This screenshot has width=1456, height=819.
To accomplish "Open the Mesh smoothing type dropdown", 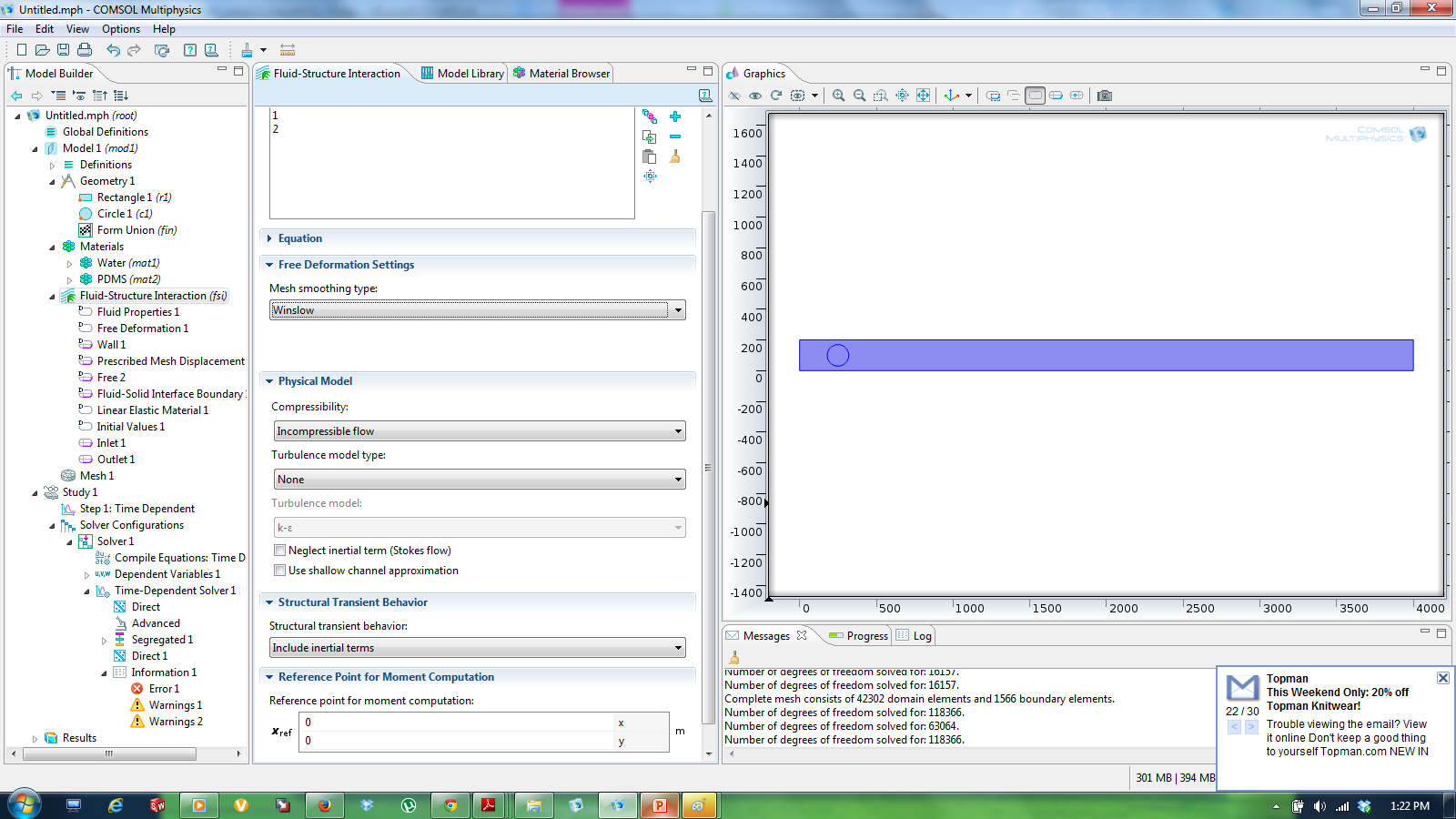I will click(478, 310).
